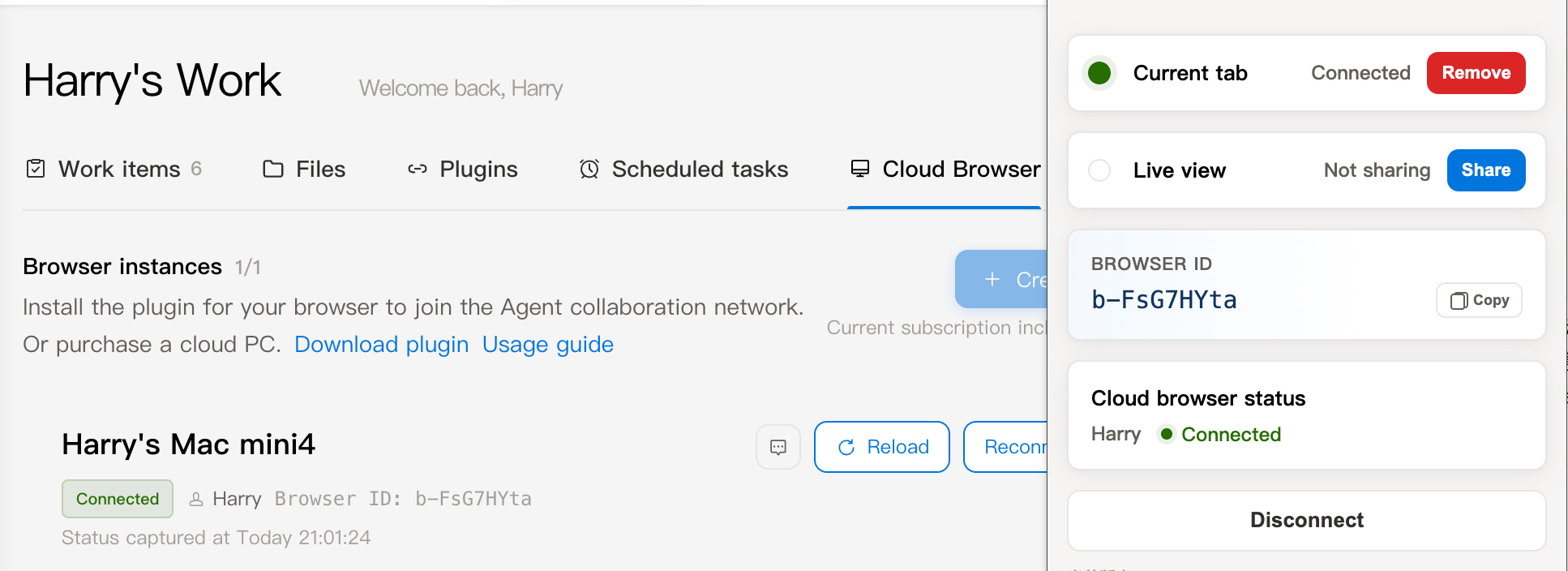Click the Harry's Mac mini4 instance title
Screen dimensions: 1568x571
click(189, 444)
